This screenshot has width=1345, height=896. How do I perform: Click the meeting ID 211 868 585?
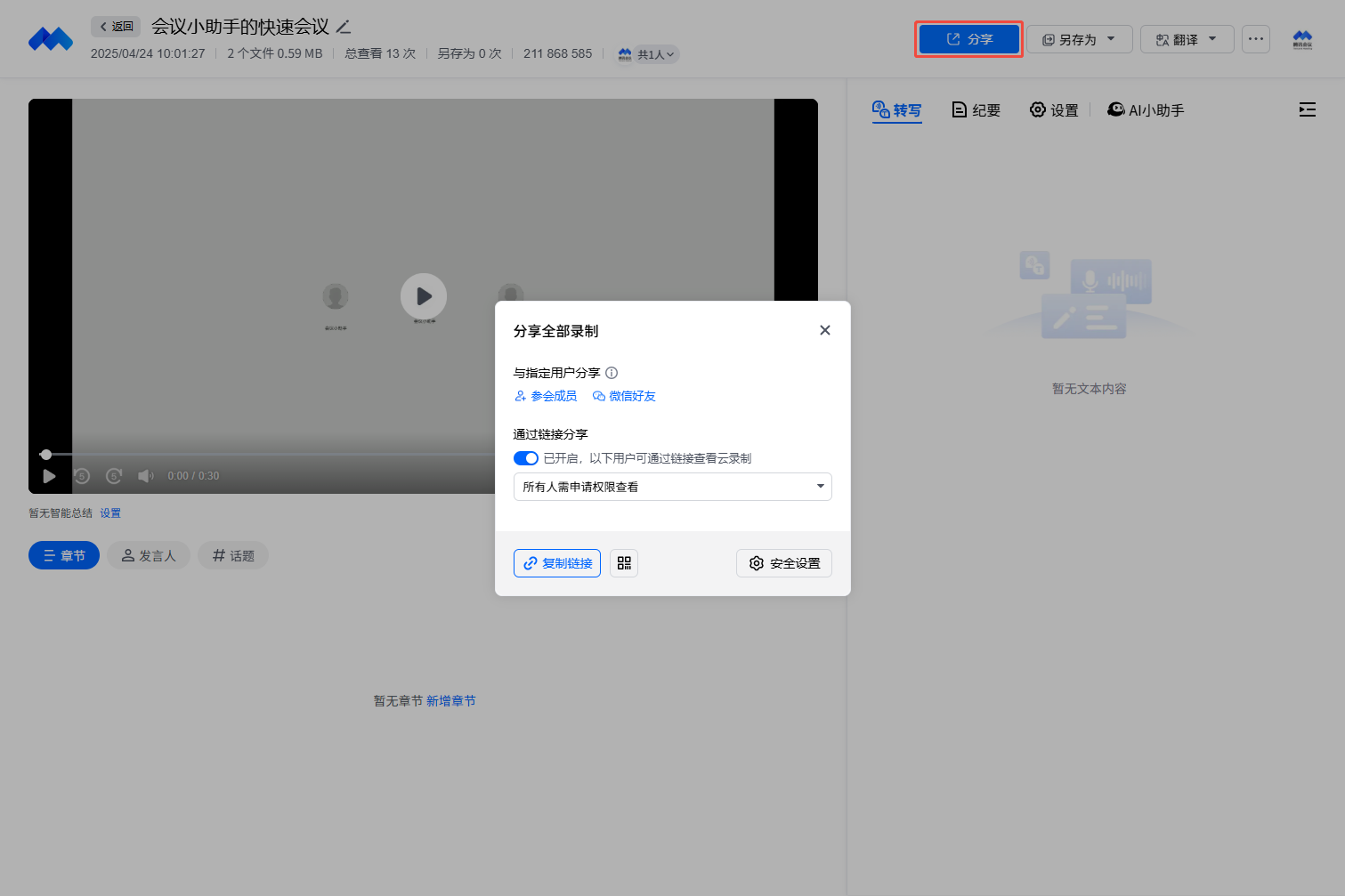coord(557,53)
